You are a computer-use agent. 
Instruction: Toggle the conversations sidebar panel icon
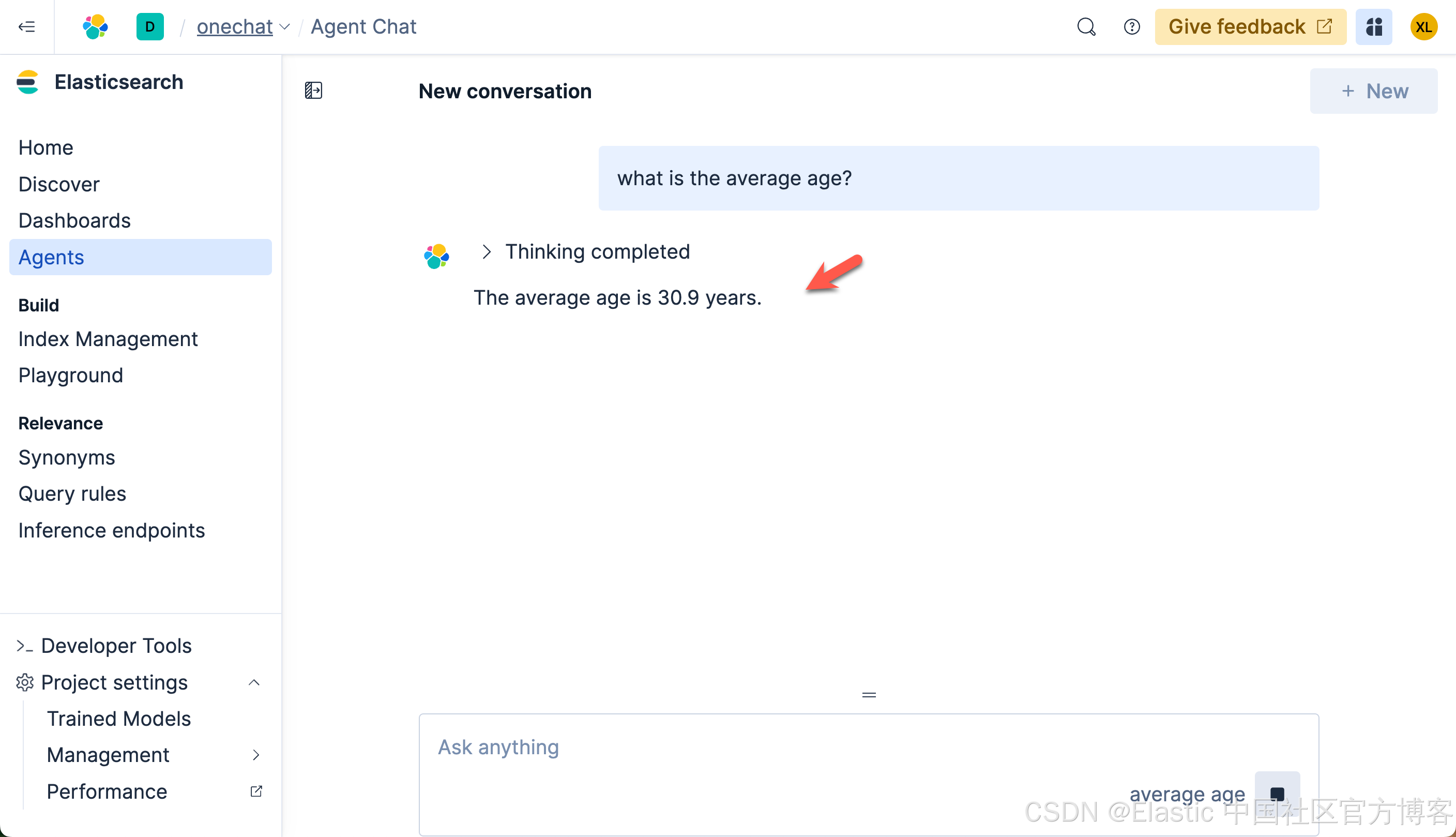(x=313, y=90)
